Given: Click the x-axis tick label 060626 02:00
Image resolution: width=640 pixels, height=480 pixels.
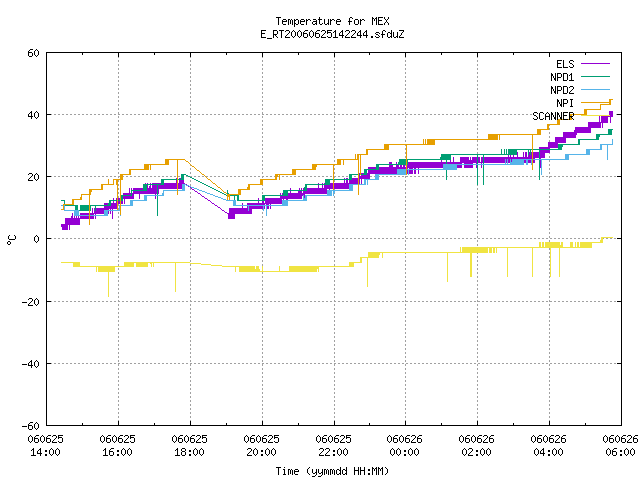Looking at the screenshot, I should (x=476, y=446).
